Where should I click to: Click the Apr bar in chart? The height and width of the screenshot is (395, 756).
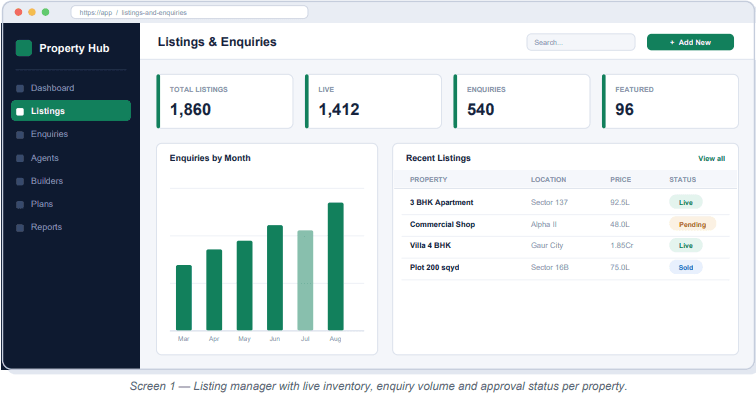point(214,290)
